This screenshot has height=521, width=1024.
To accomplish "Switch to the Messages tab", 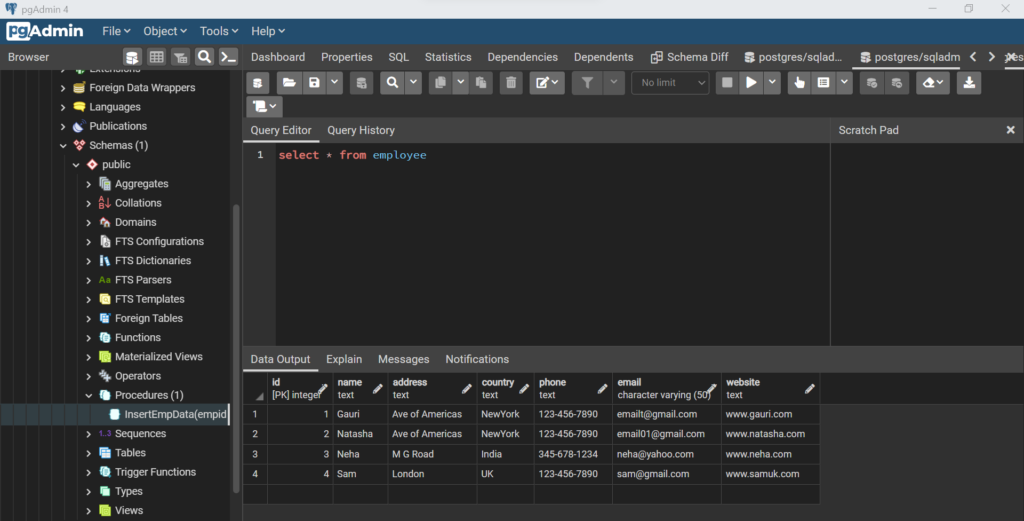I will [x=403, y=359].
